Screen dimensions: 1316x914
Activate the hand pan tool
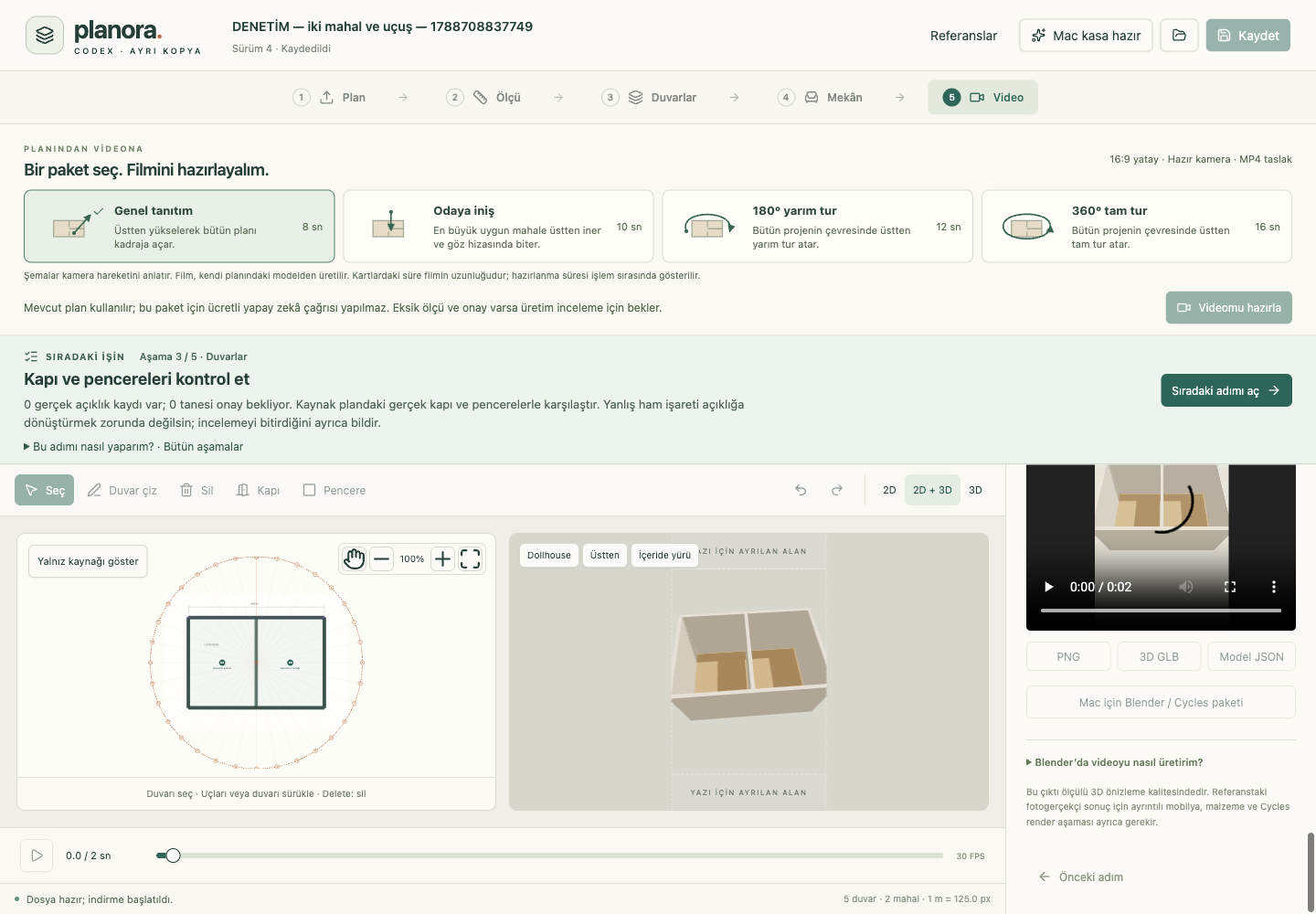(x=355, y=558)
